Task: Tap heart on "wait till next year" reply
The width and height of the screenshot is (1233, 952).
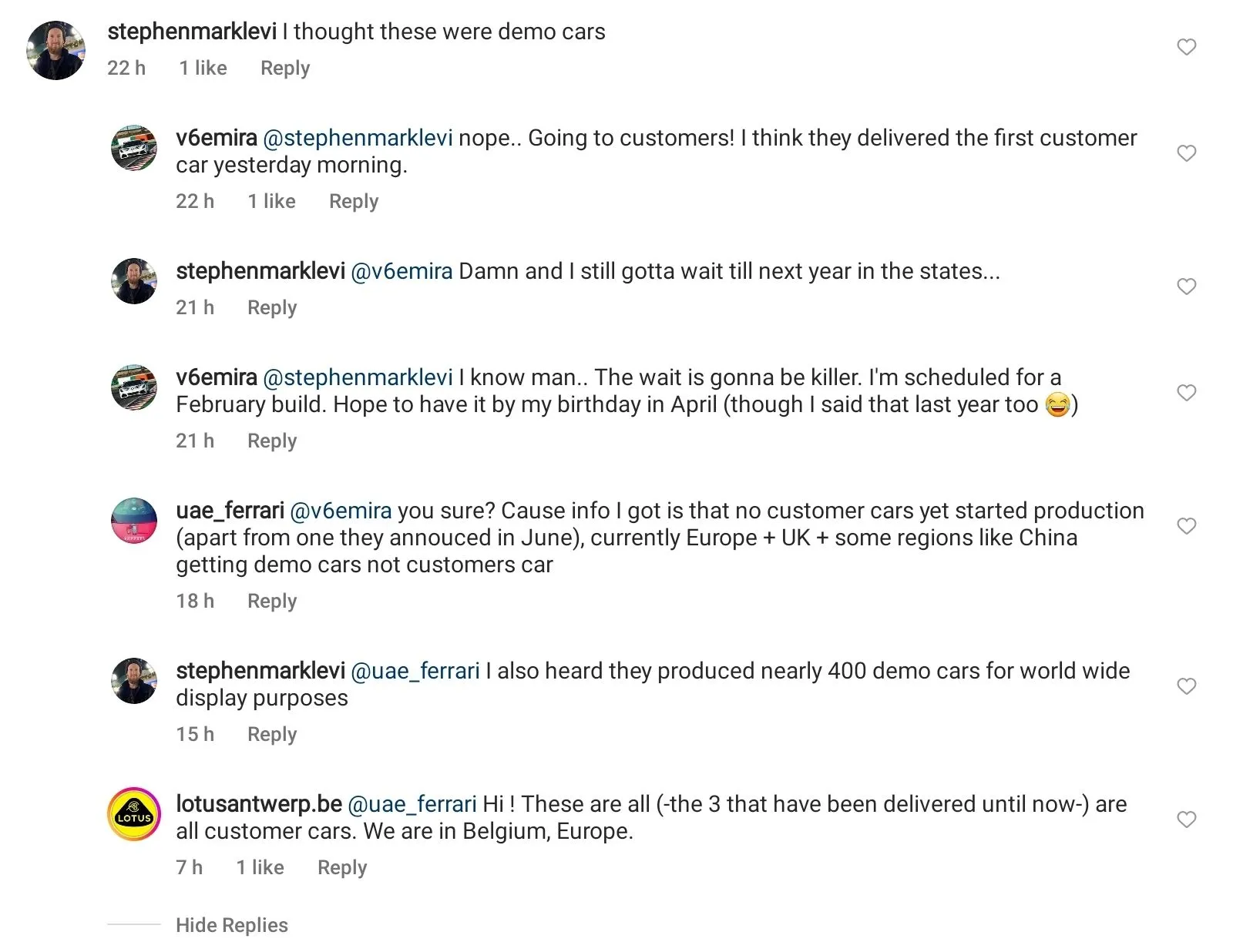Action: point(1186,287)
